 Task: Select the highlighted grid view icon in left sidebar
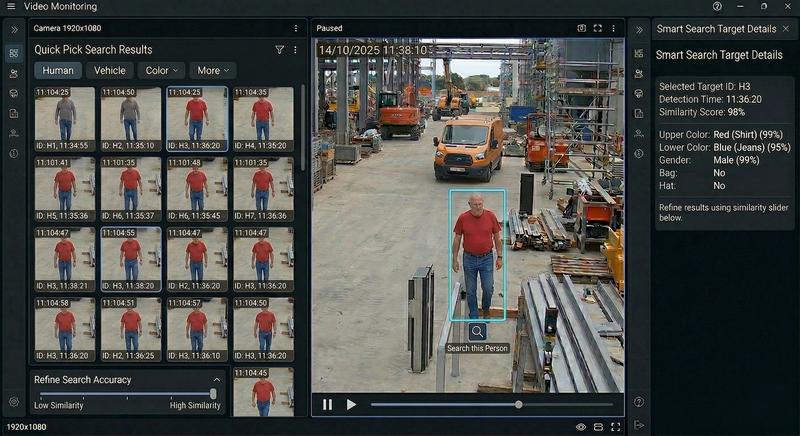coord(14,53)
